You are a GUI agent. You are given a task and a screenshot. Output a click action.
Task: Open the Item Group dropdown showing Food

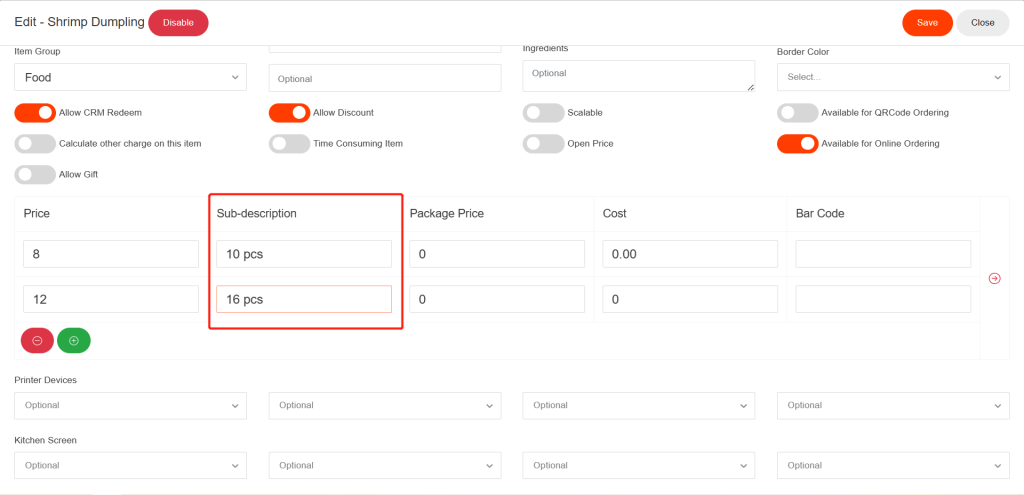click(x=130, y=77)
